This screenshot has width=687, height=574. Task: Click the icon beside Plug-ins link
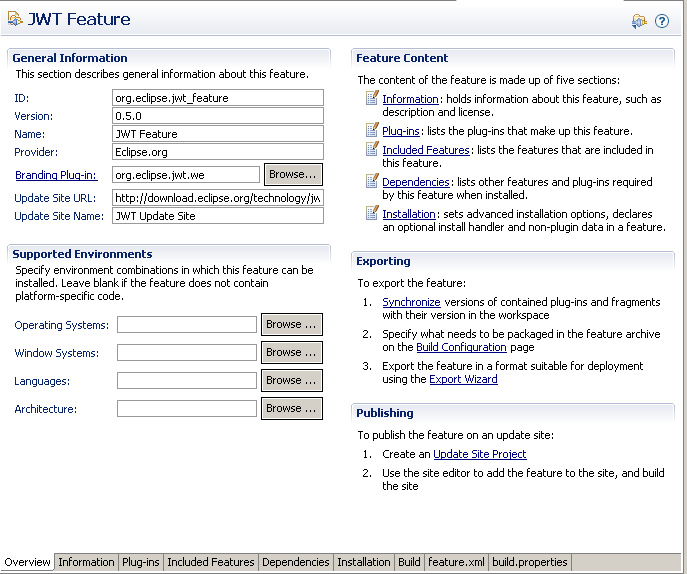(x=372, y=130)
